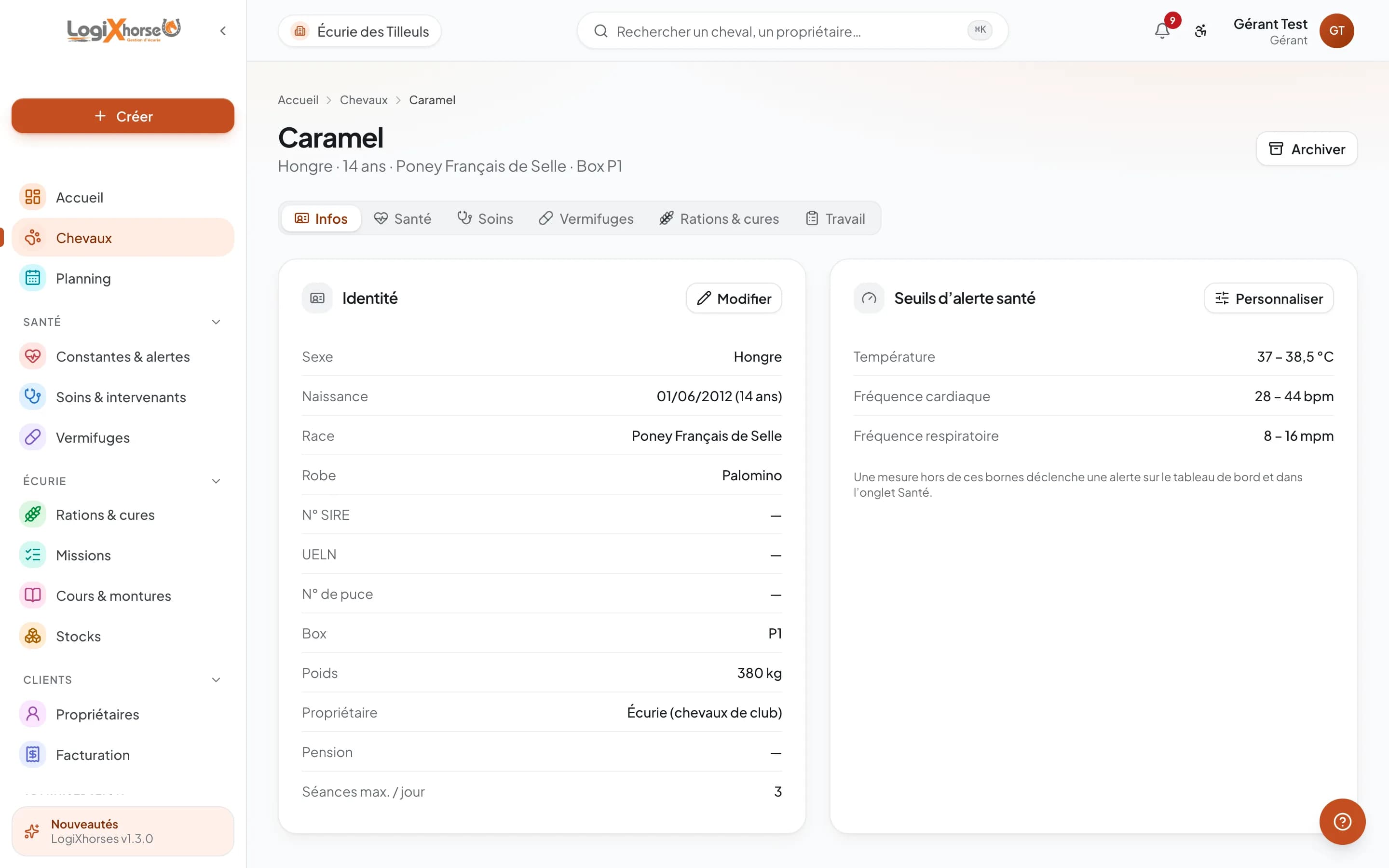Select Chevaux in the sidebar

pyautogui.click(x=123, y=238)
